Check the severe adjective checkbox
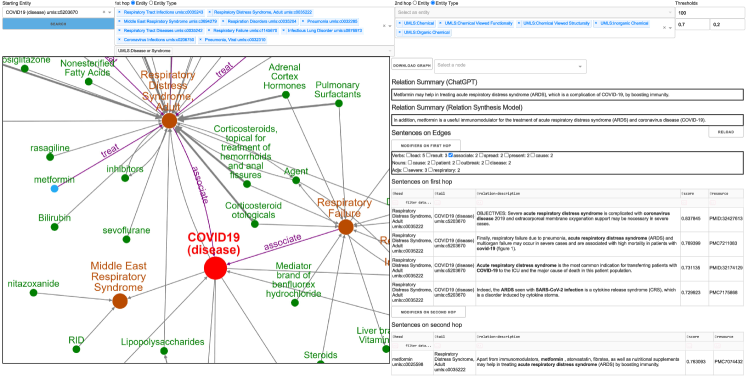The image size is (747, 376). (x=405, y=170)
